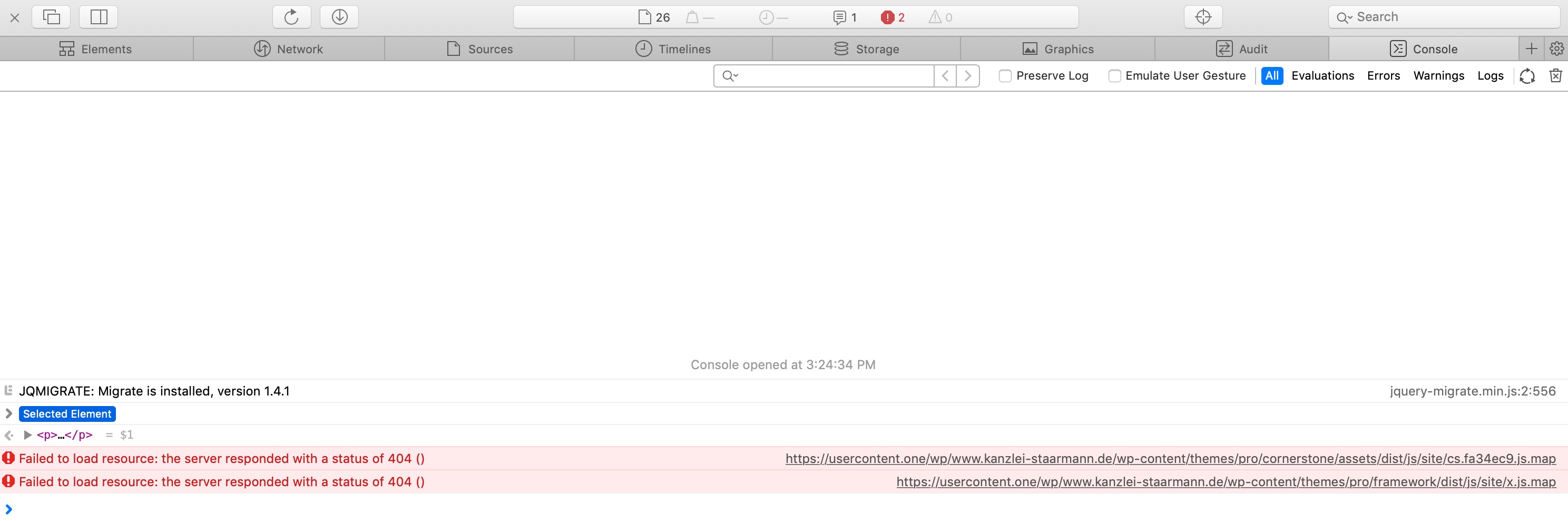Toggle the Emulate User Gesture checkbox
The image size is (1568, 521).
pyautogui.click(x=1114, y=75)
